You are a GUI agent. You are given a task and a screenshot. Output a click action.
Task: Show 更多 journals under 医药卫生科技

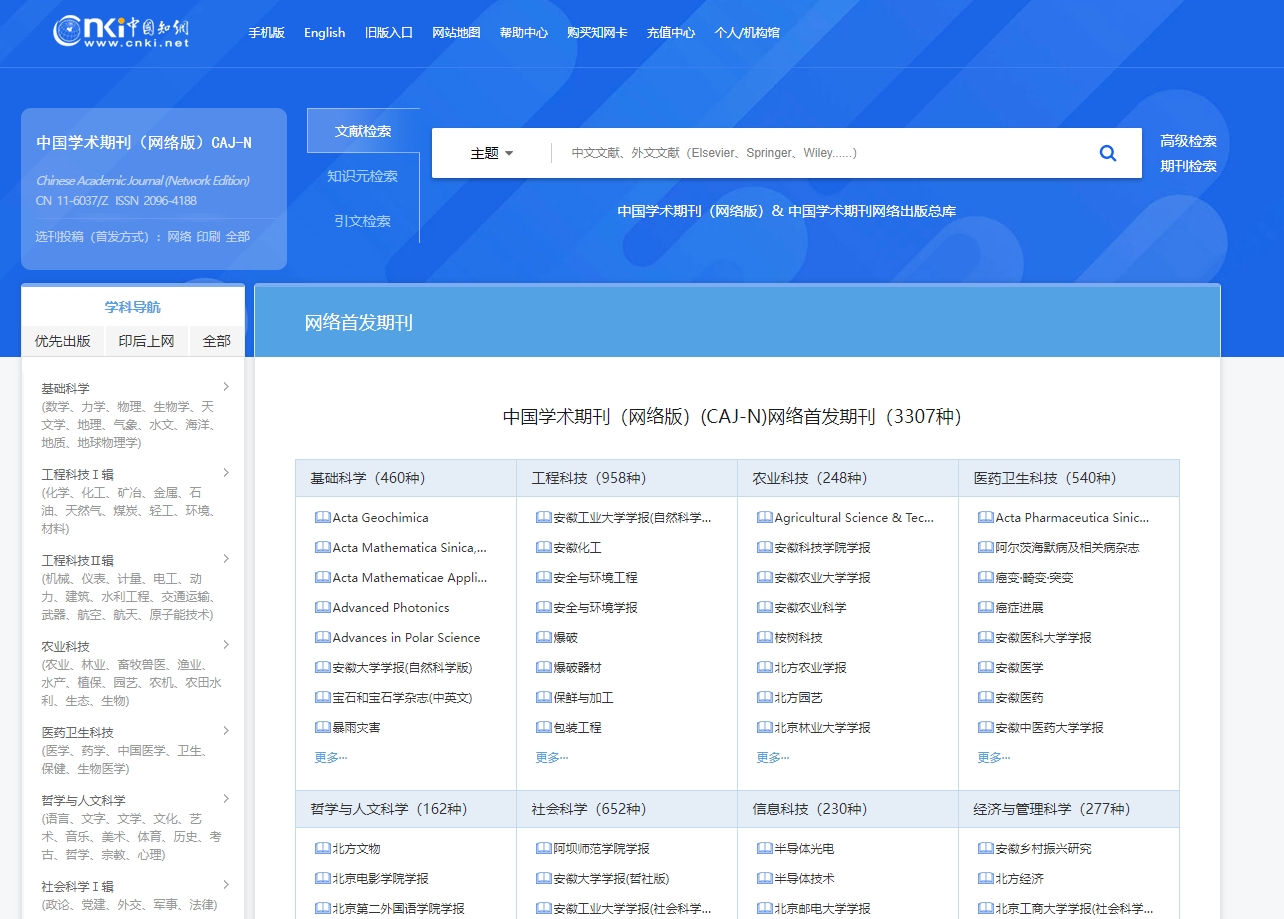coord(994,757)
